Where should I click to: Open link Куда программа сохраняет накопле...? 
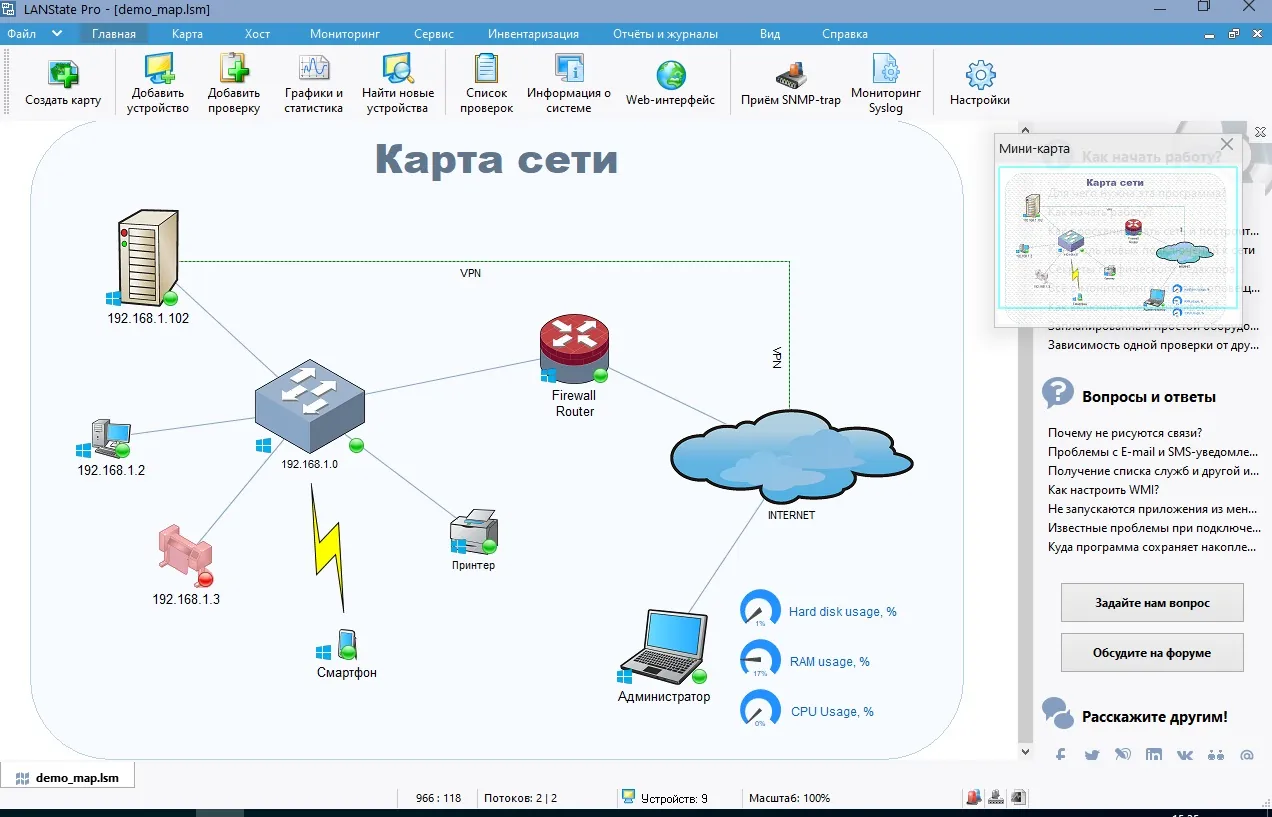pyautogui.click(x=1153, y=547)
